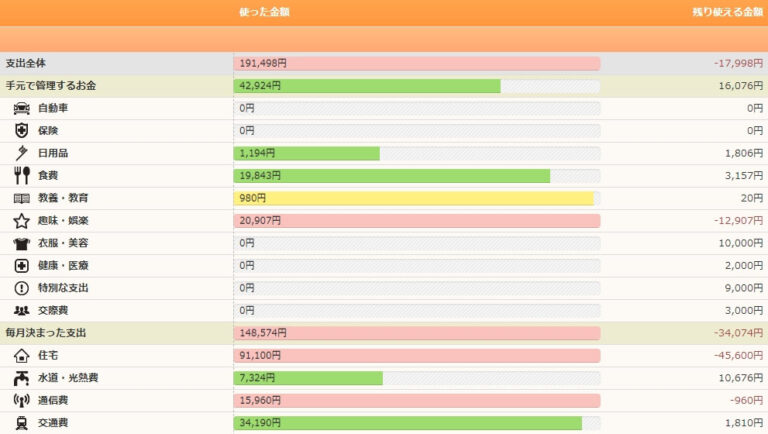The image size is (768, 434).
Task: Click the 148,574円 red progress bar
Action: tap(417, 333)
